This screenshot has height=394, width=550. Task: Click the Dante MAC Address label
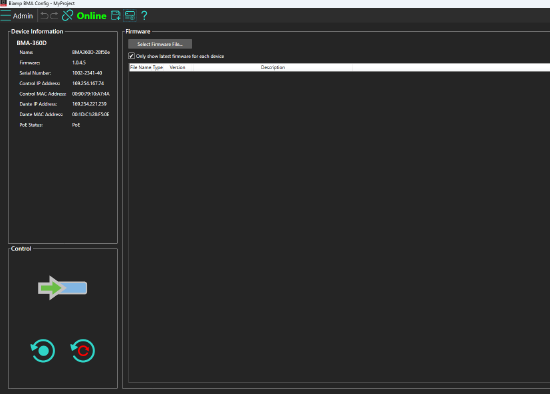tap(41, 114)
